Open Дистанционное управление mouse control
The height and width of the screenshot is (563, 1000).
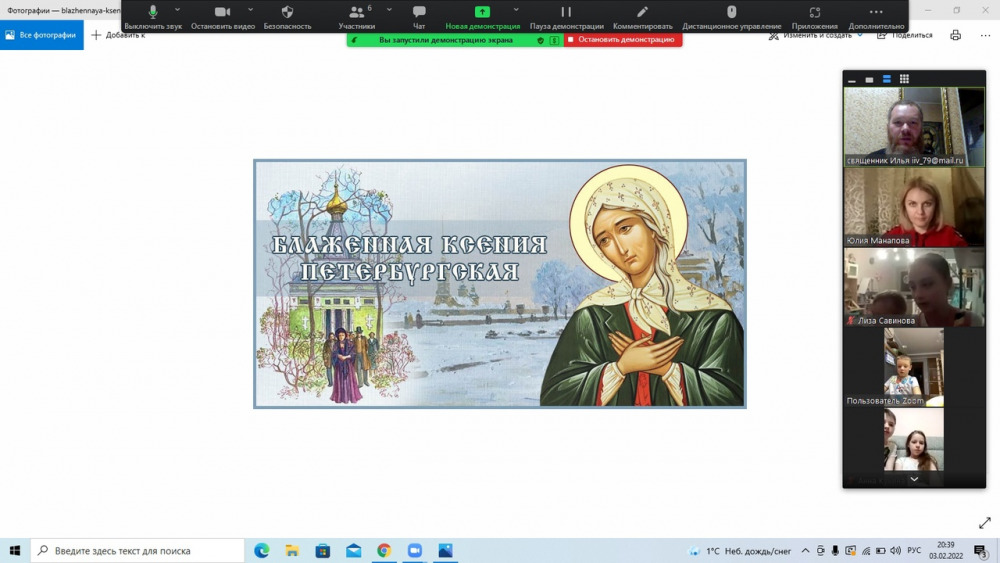732,17
